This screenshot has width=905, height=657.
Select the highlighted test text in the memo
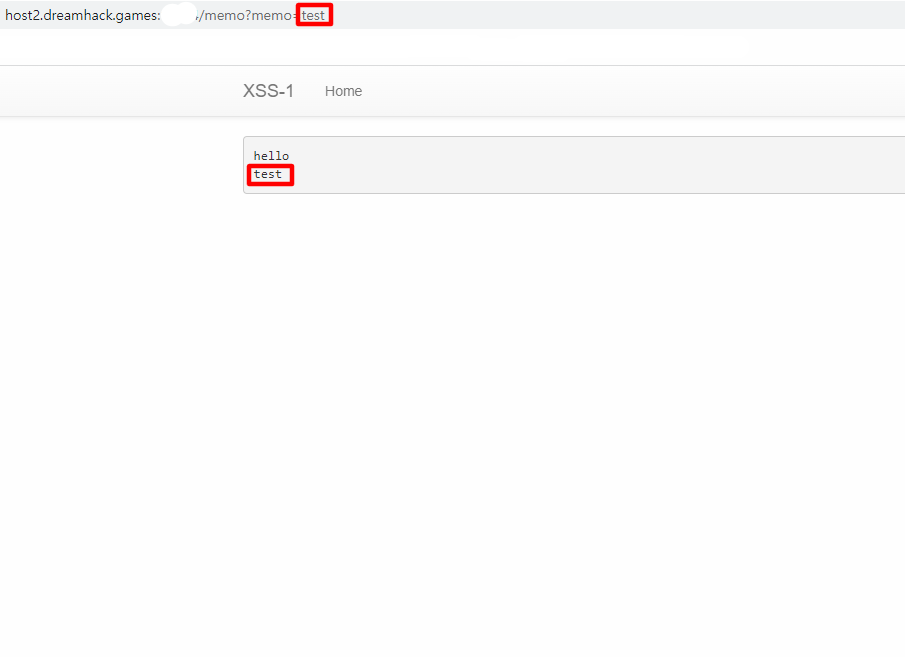point(270,174)
